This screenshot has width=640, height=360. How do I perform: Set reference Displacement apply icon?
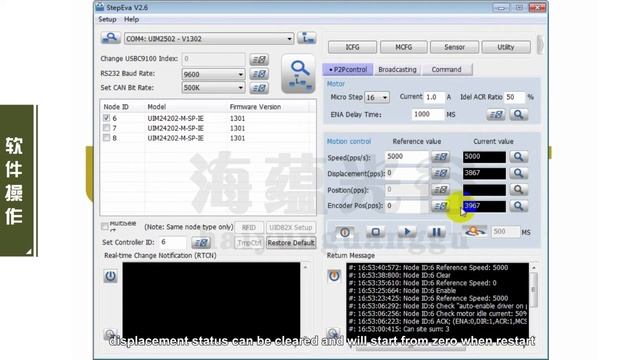440,173
